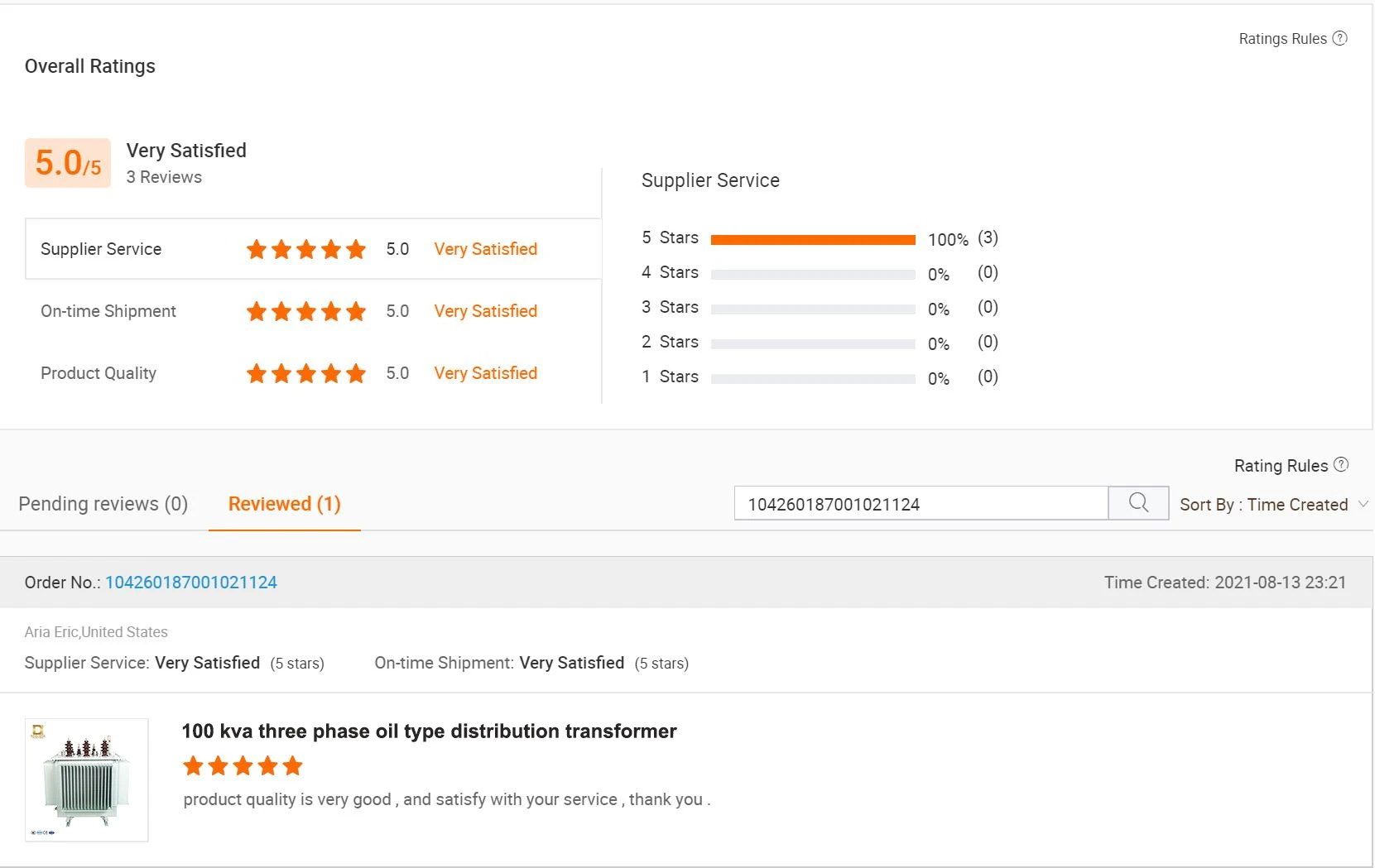
Task: Select the On-time Shipment rating row
Action: pyautogui.click(x=314, y=311)
